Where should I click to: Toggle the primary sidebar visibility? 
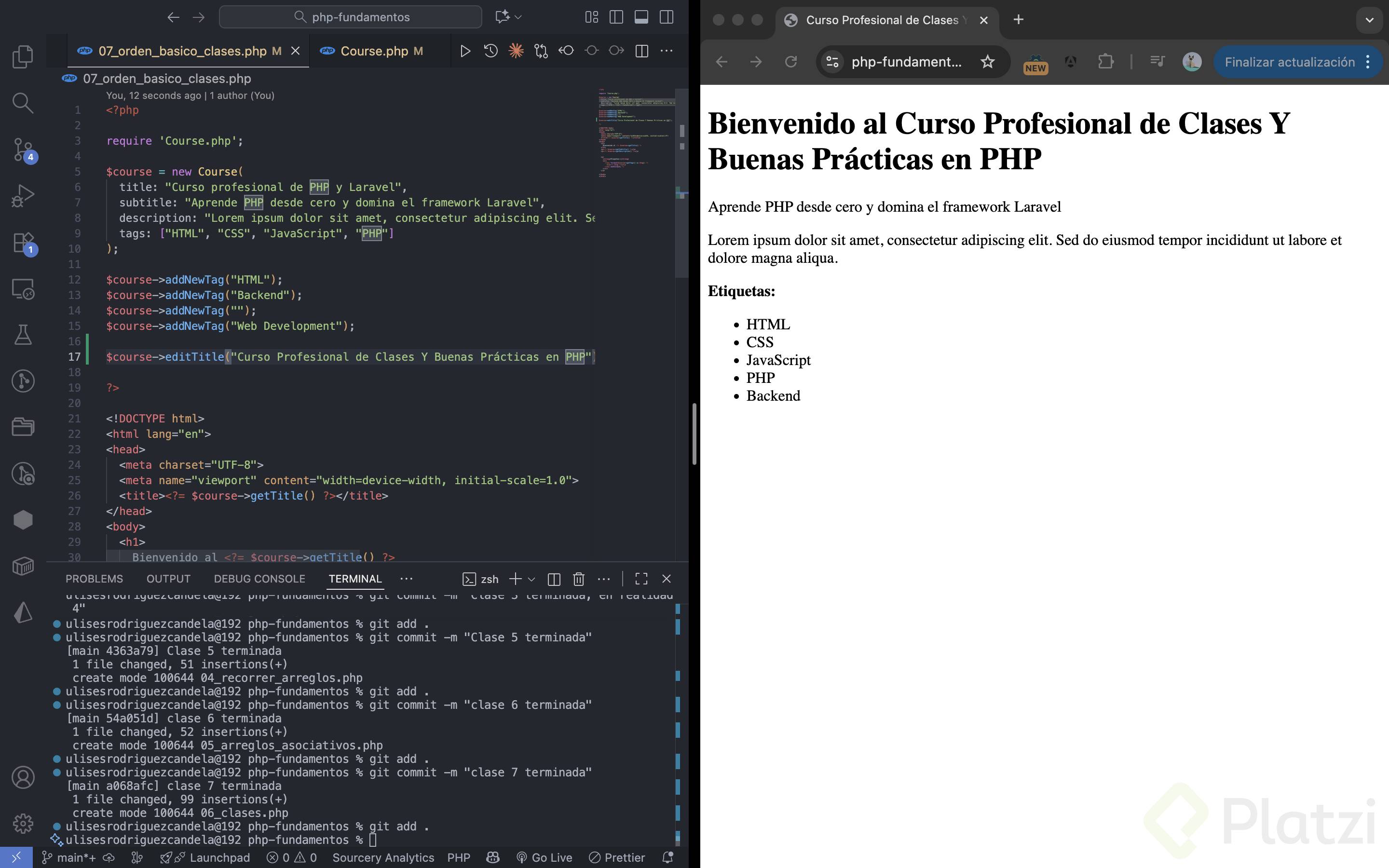click(616, 17)
